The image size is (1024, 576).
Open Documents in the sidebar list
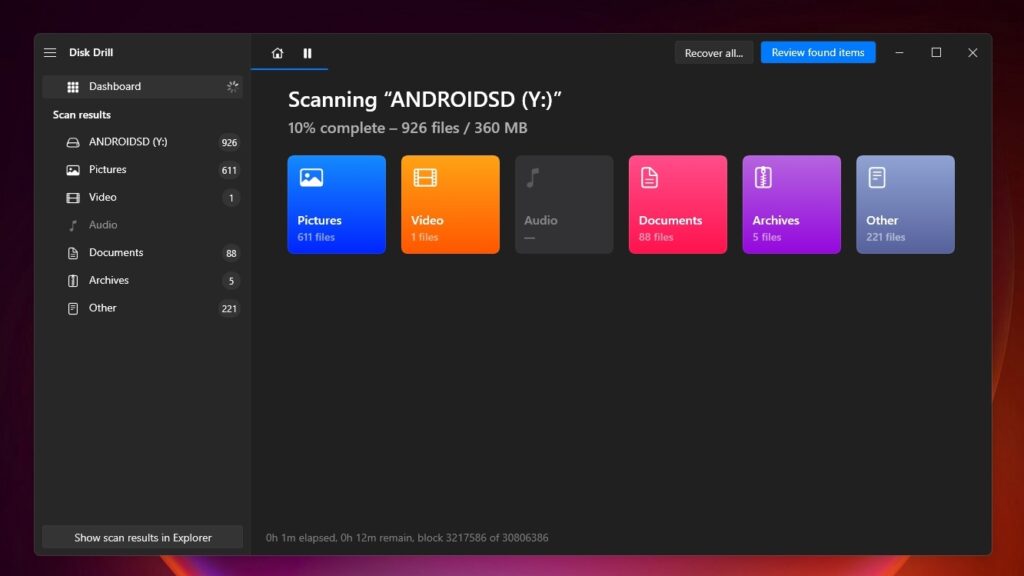pos(116,253)
